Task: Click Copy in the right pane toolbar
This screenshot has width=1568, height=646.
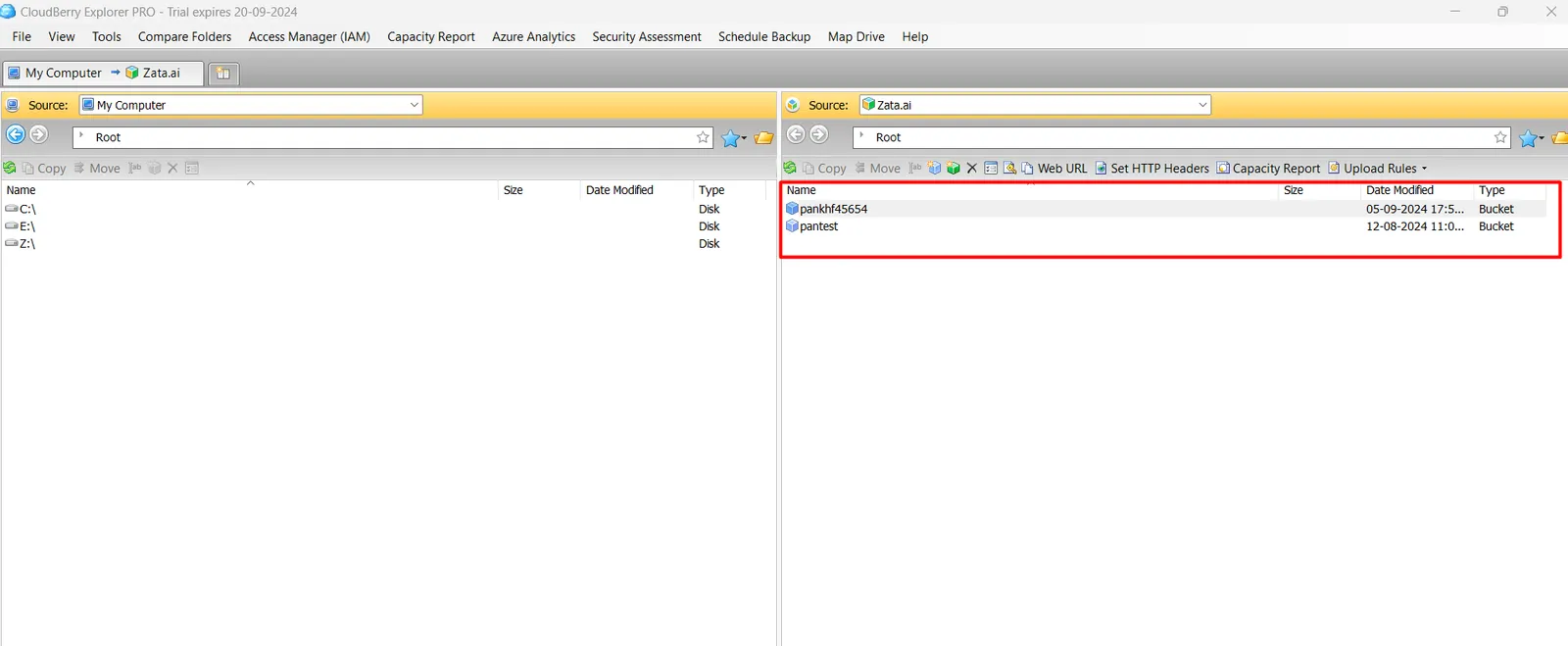Action: pos(824,169)
